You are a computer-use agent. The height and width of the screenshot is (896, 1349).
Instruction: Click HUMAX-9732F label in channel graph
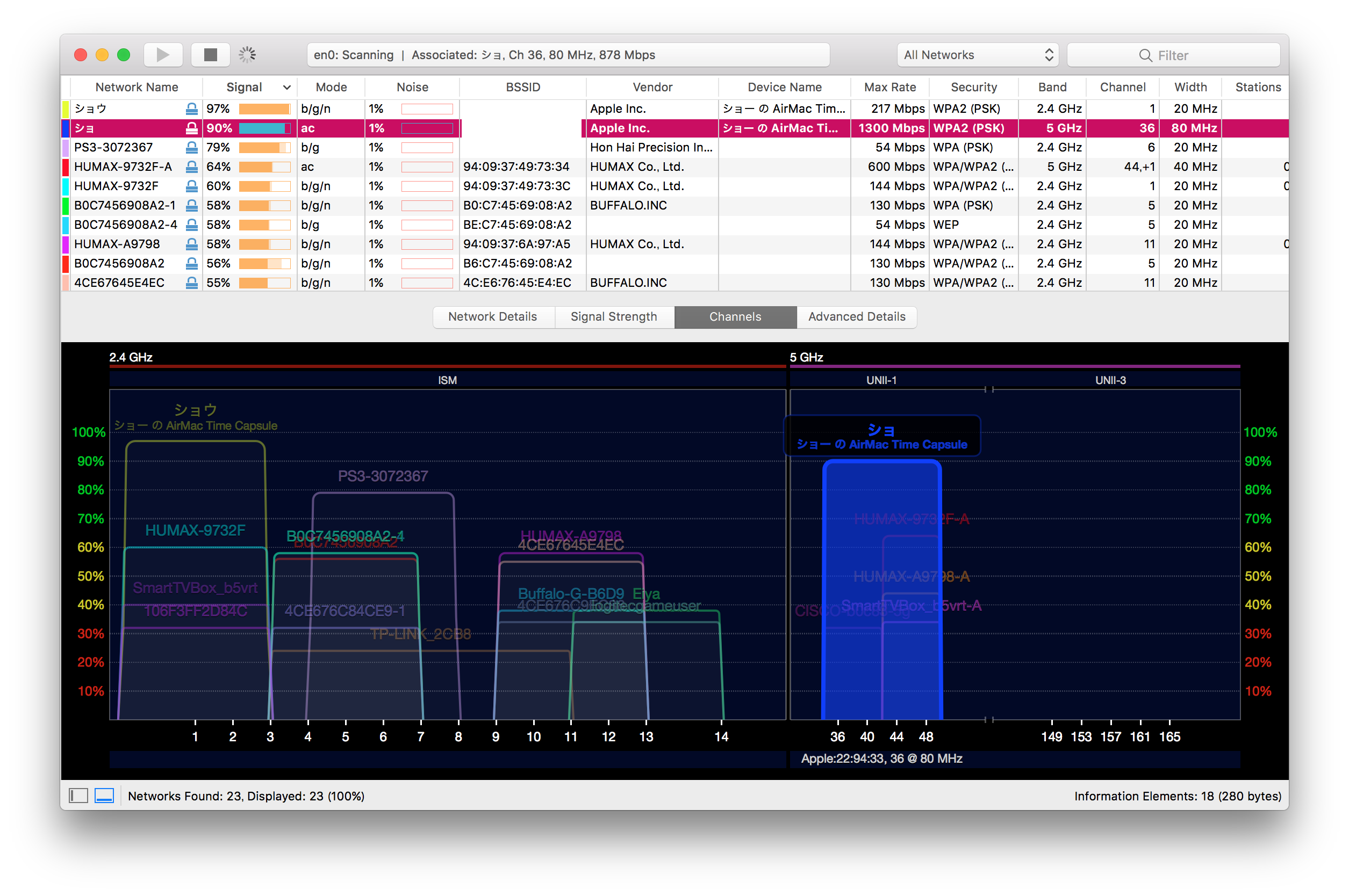tap(195, 530)
